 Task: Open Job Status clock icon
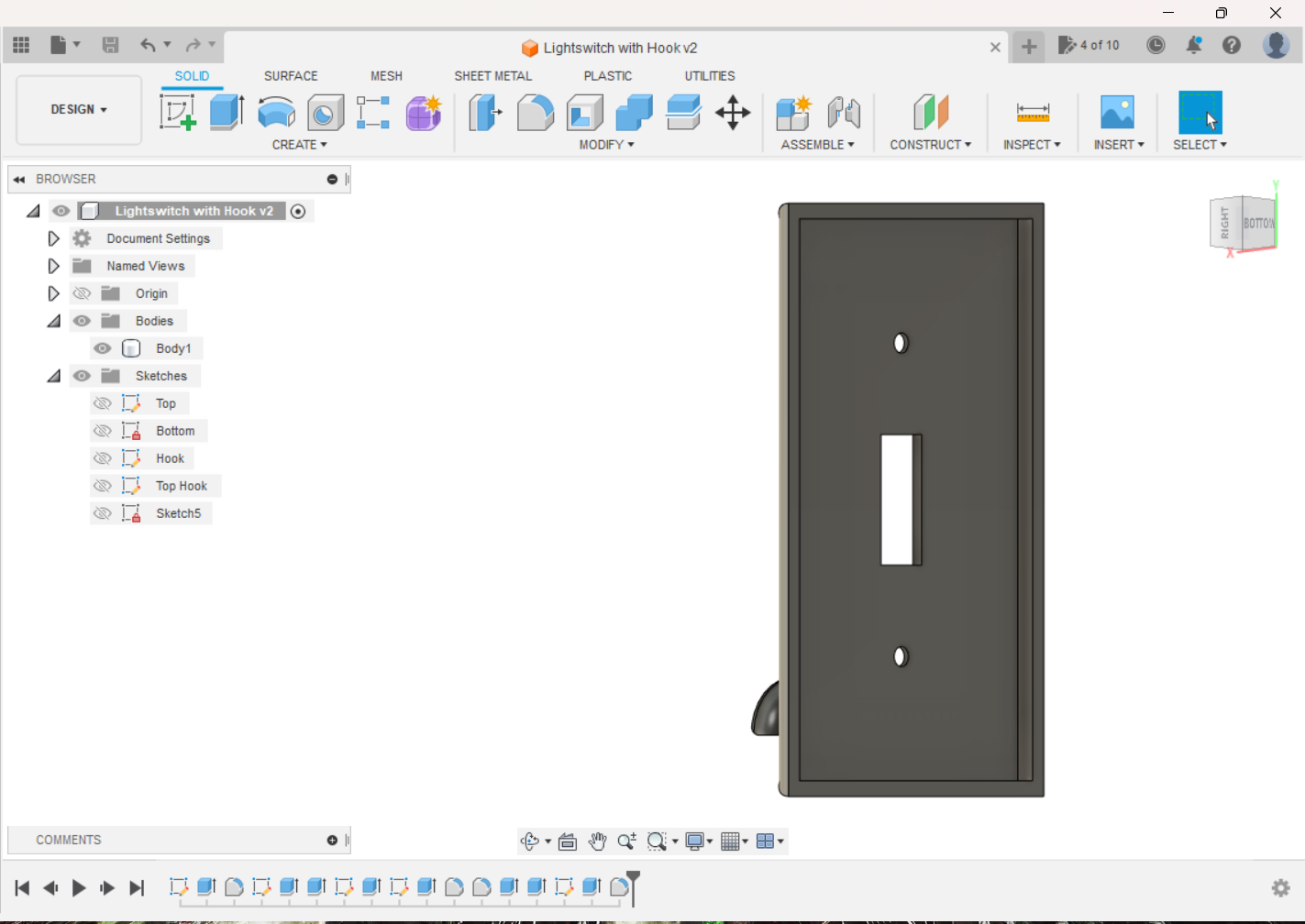tap(1156, 45)
